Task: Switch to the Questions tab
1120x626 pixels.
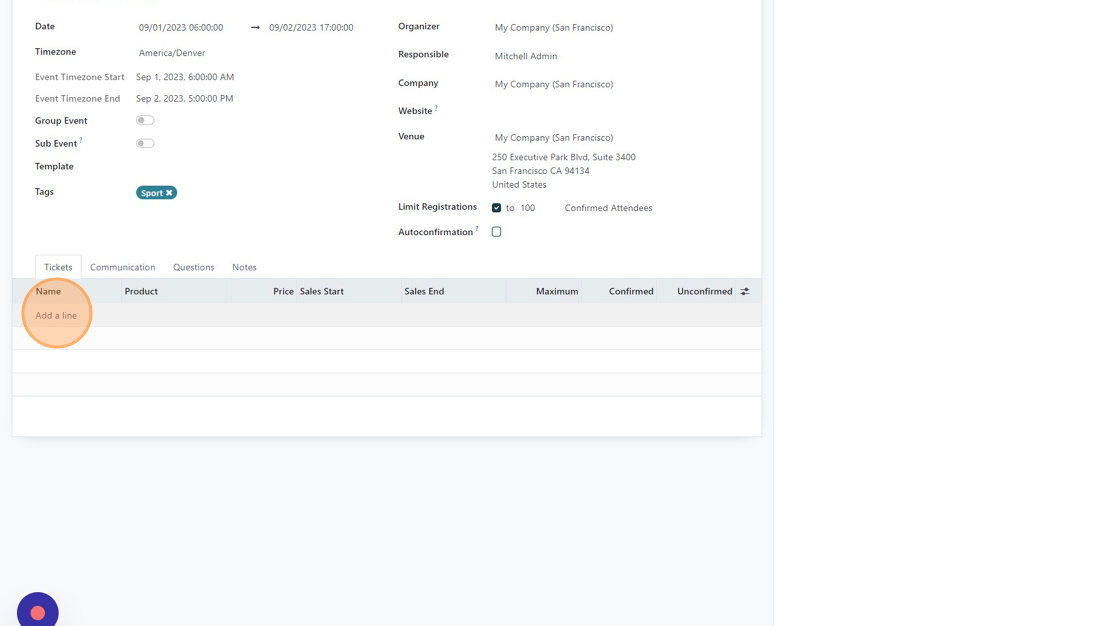Action: pyautogui.click(x=194, y=267)
